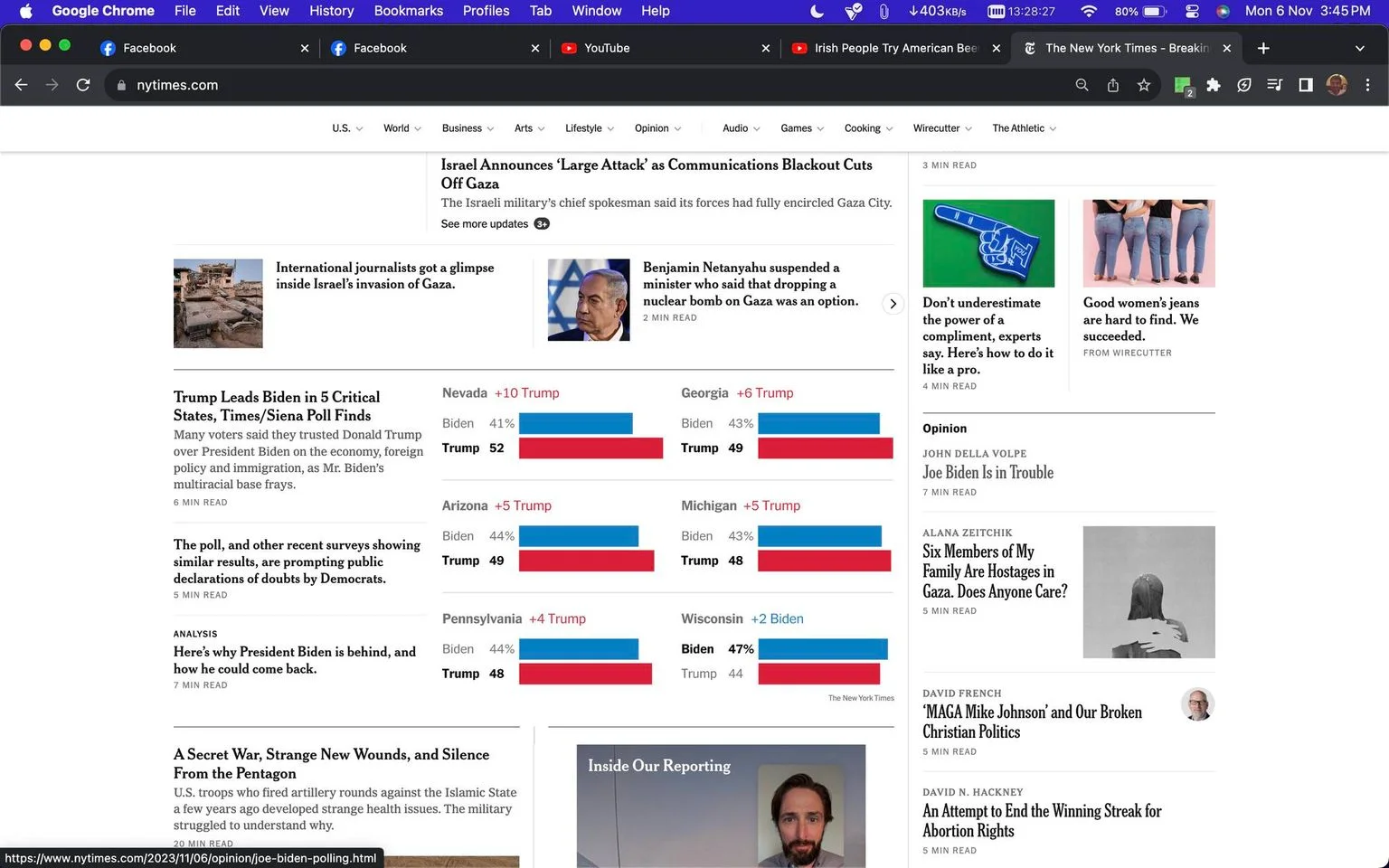Advance the carousel with the right arrow
This screenshot has height=868, width=1389.
[893, 304]
